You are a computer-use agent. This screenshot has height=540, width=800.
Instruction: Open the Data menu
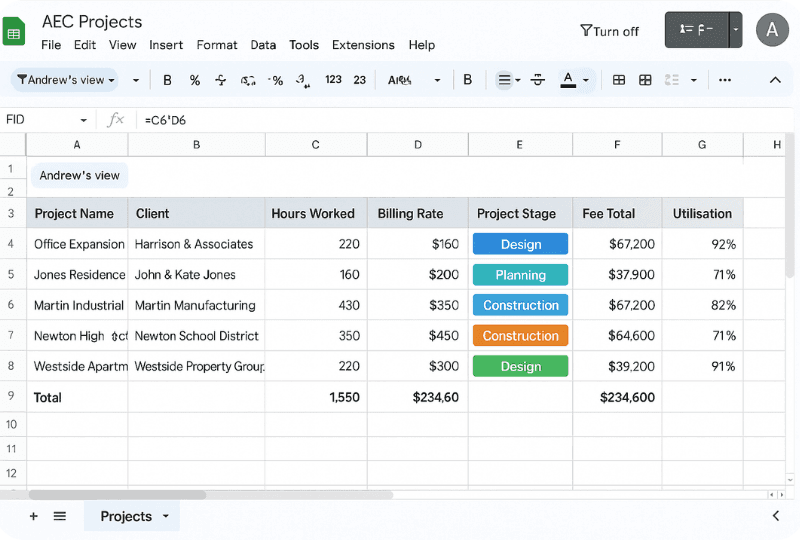(x=263, y=45)
